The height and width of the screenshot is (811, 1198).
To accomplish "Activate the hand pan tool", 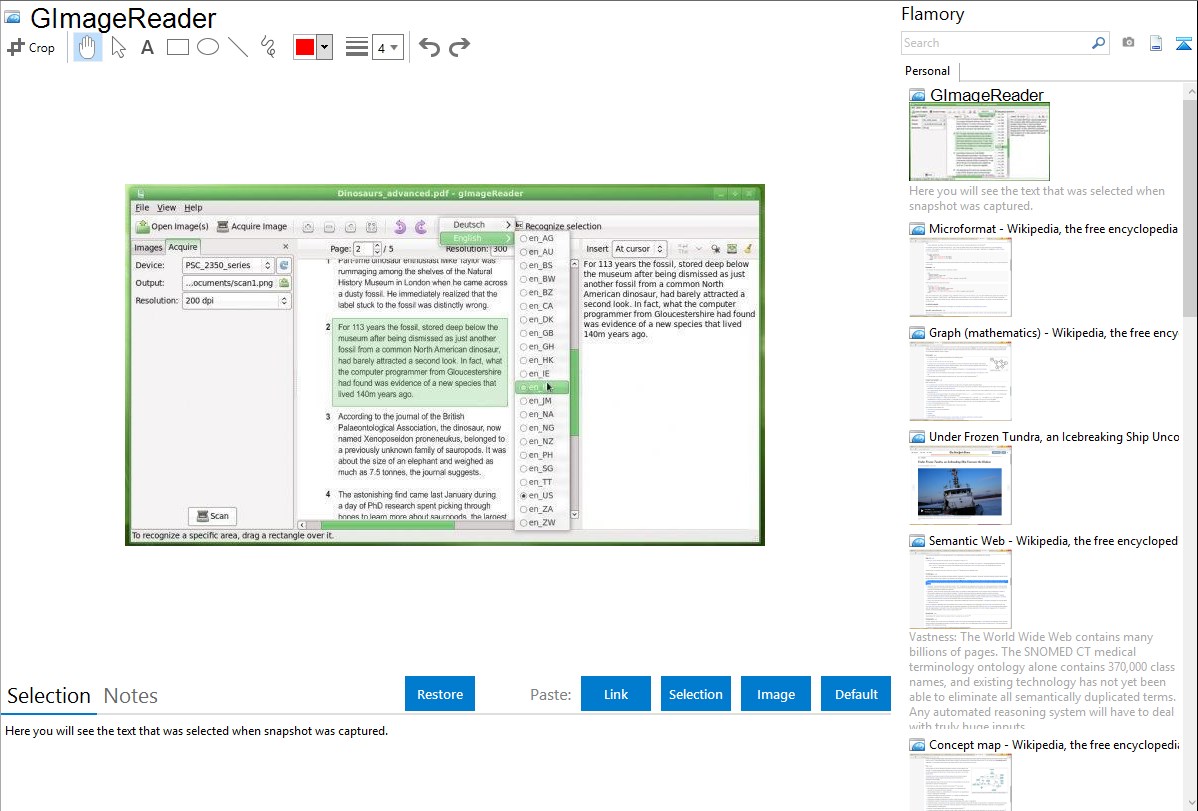I will [87, 47].
